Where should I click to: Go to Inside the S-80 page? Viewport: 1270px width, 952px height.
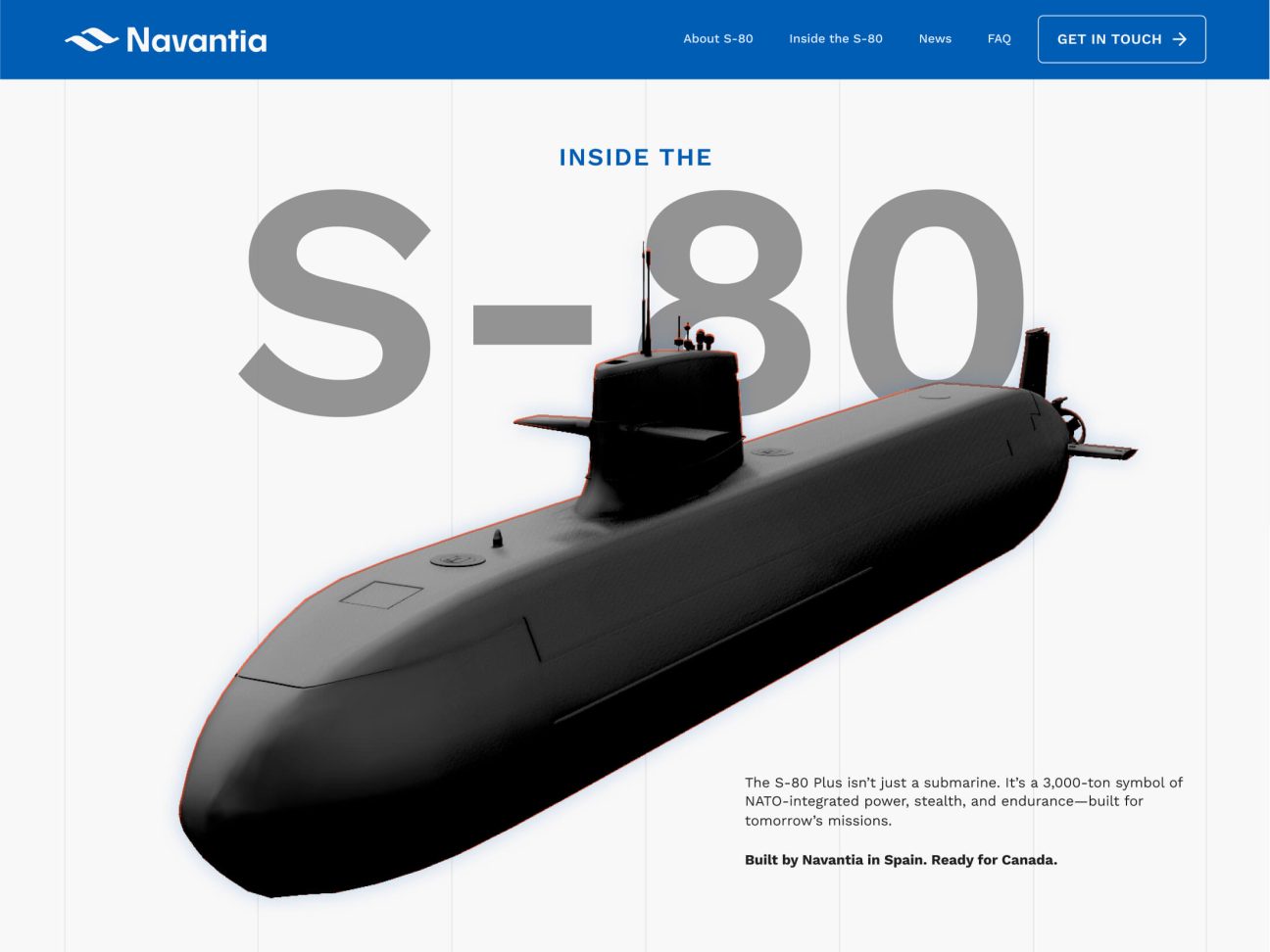[x=835, y=39]
